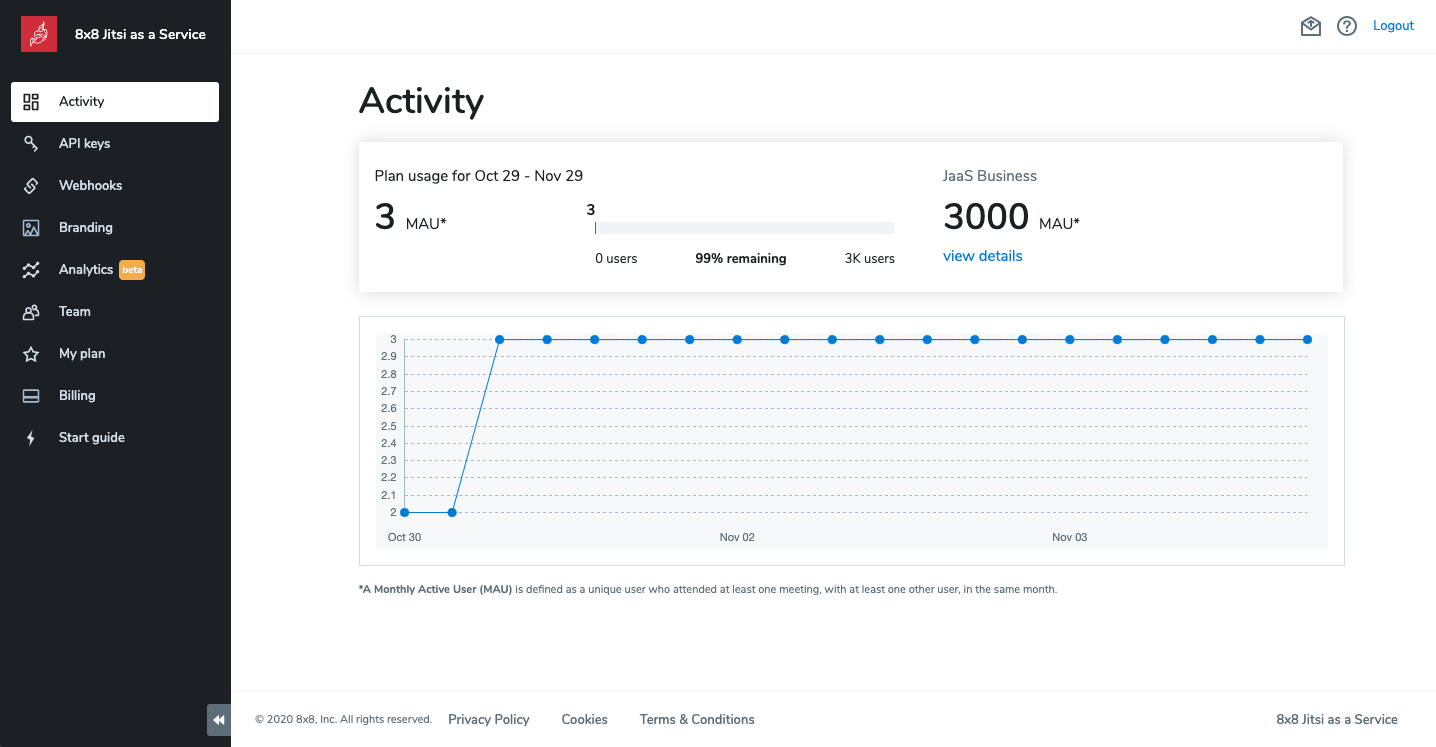The image size is (1436, 747).
Task: Click the last data point on chart
Action: coord(1307,340)
